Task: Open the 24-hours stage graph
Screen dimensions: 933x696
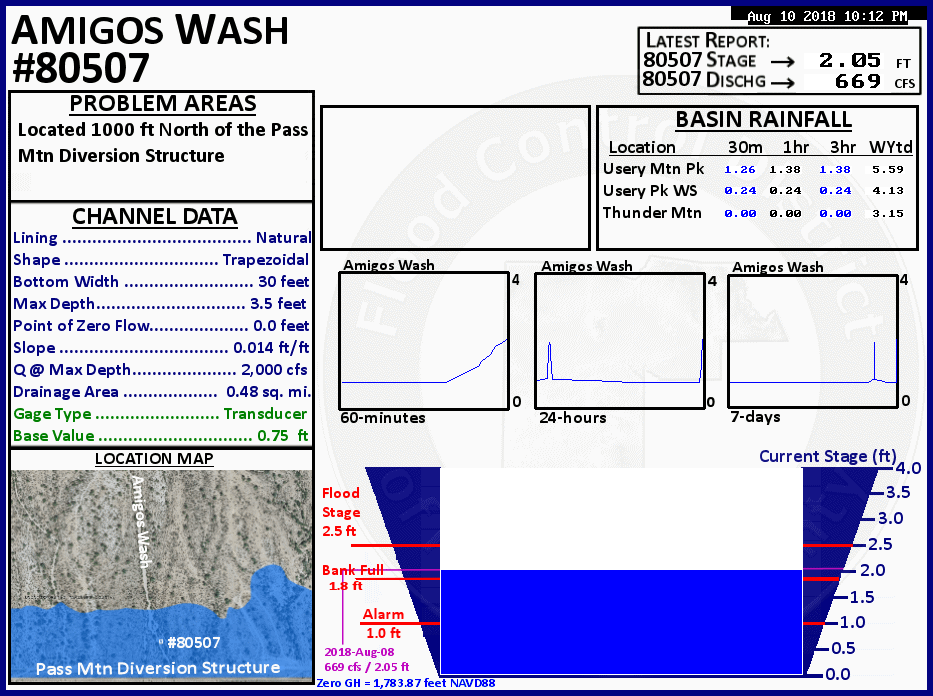Action: click(x=620, y=340)
